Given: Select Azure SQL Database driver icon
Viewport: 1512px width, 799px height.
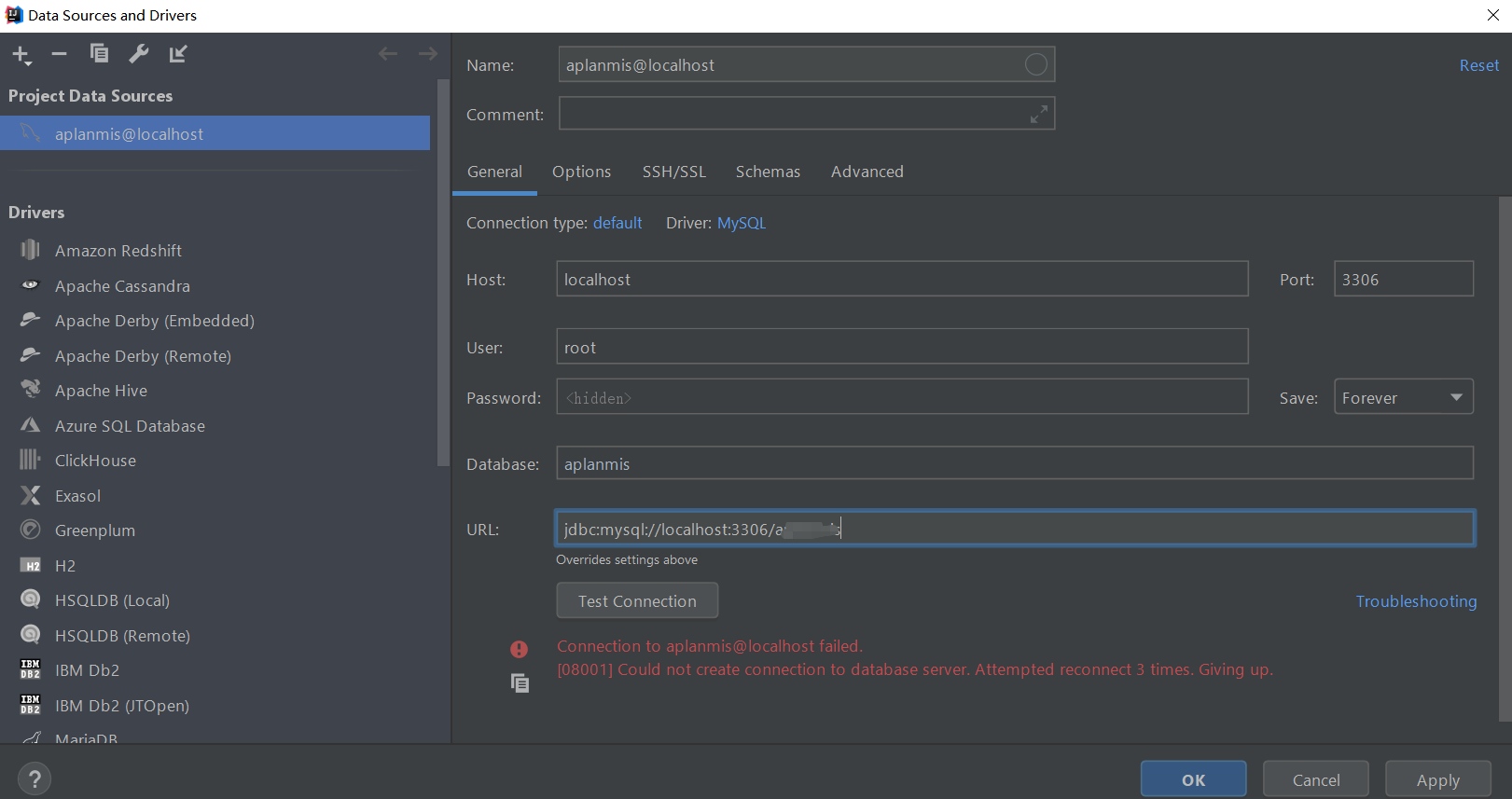Looking at the screenshot, I should coord(31,425).
